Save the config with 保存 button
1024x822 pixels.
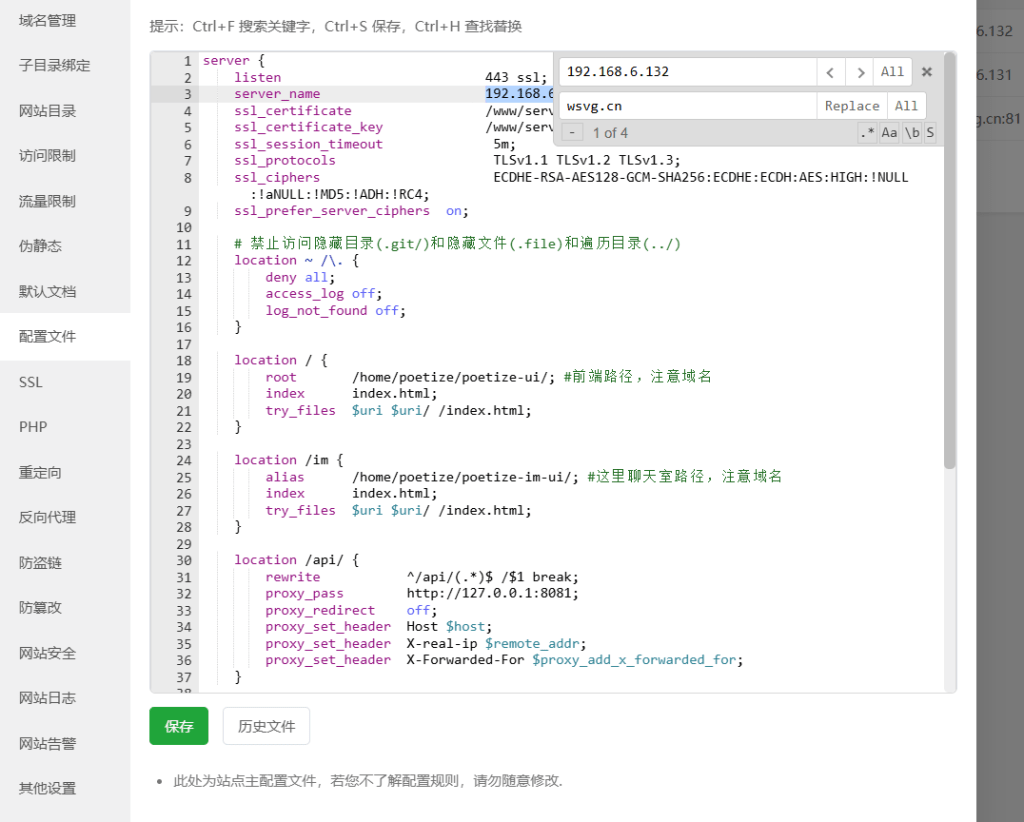click(x=179, y=726)
